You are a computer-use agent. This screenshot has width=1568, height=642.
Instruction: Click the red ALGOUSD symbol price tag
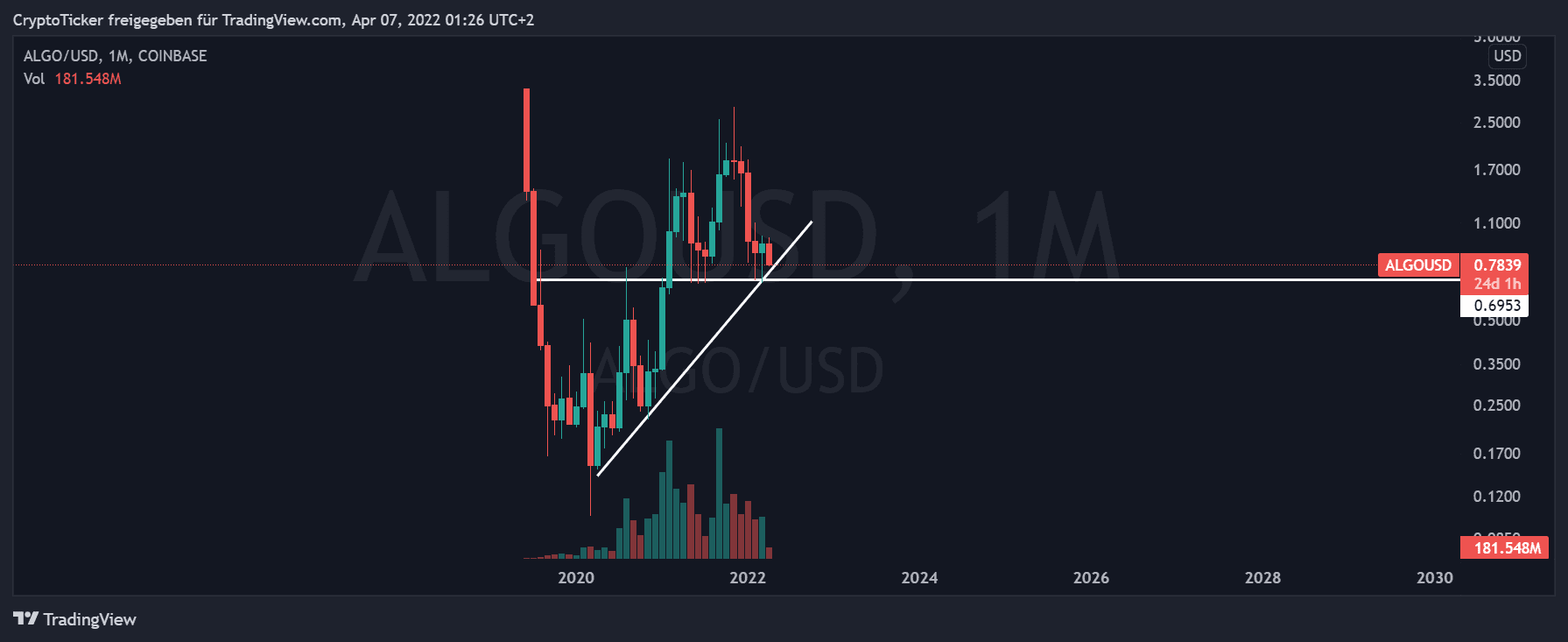click(1417, 265)
